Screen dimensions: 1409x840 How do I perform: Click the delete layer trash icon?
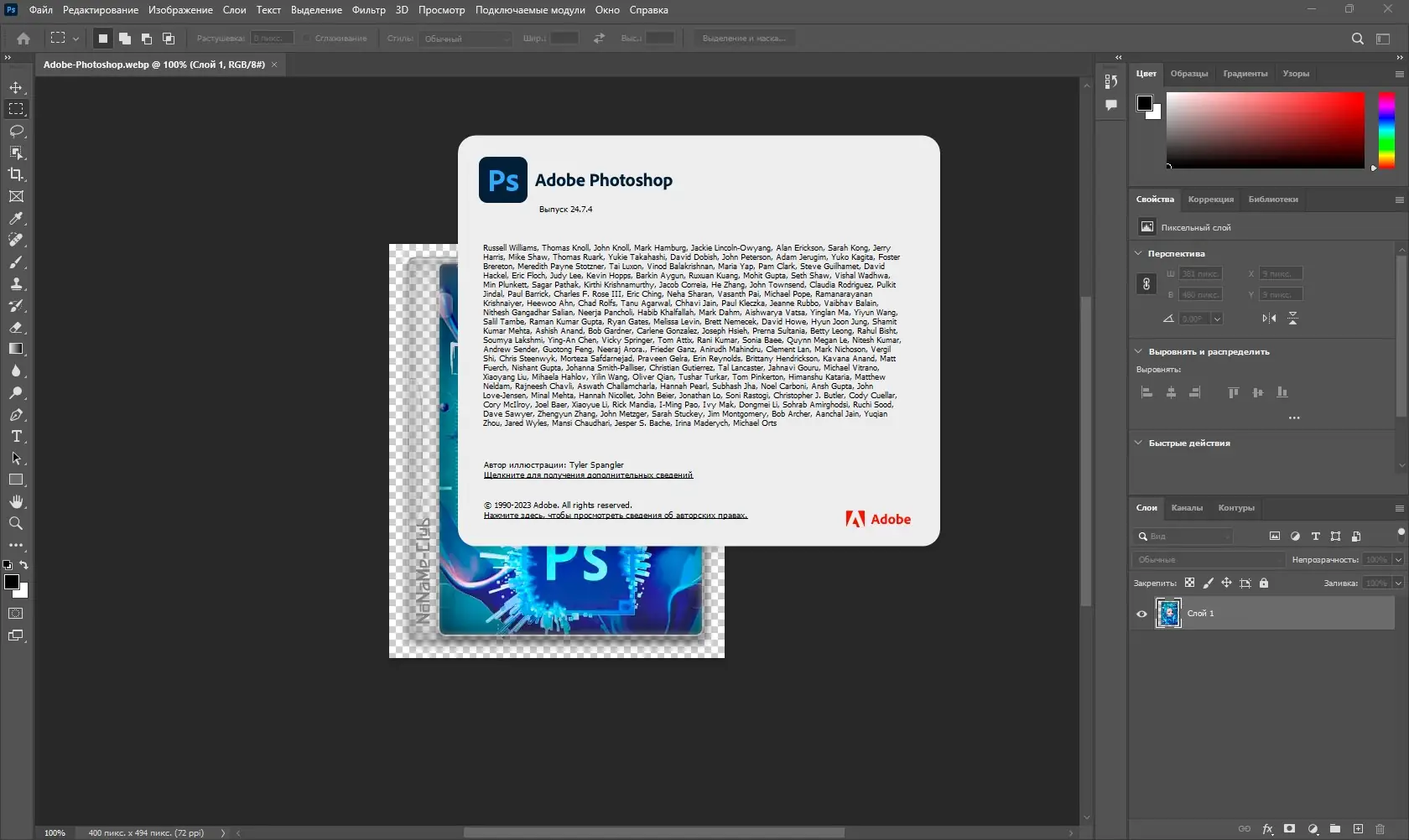(x=1380, y=829)
